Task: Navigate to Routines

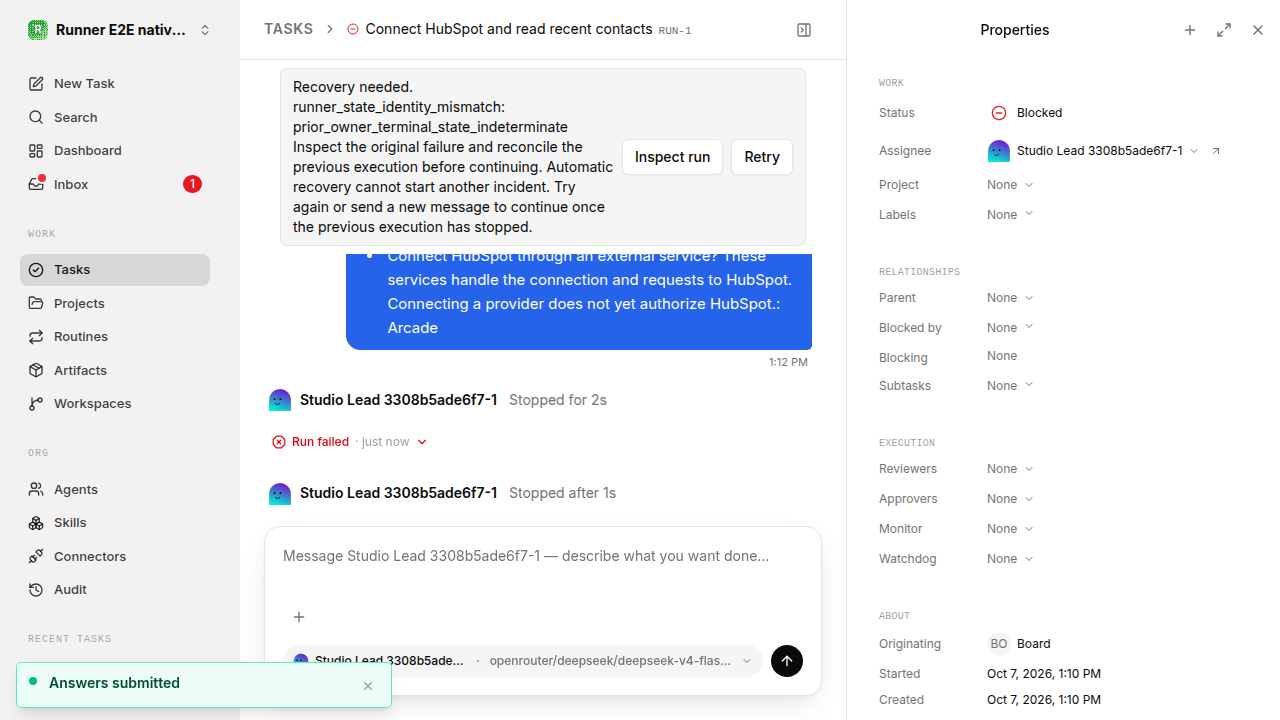Action: tap(115, 337)
